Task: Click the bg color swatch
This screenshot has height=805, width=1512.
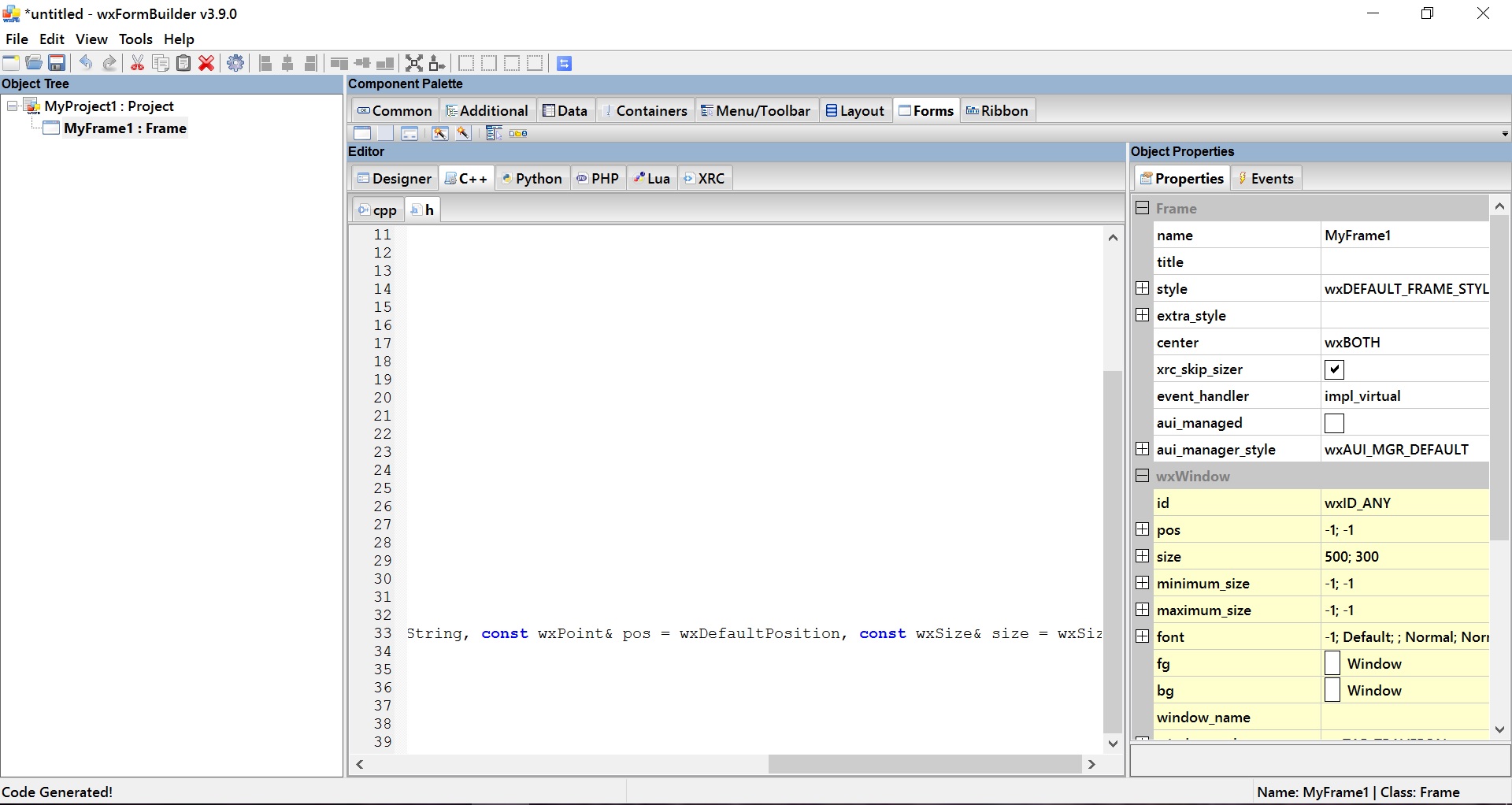Action: (x=1332, y=690)
